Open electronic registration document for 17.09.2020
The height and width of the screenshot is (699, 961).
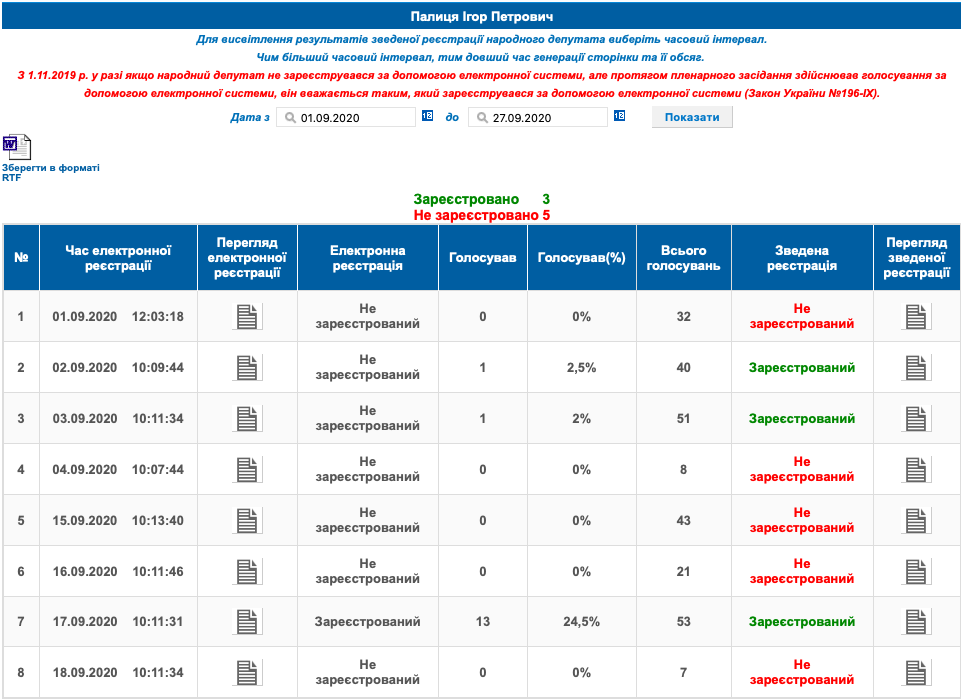[247, 622]
